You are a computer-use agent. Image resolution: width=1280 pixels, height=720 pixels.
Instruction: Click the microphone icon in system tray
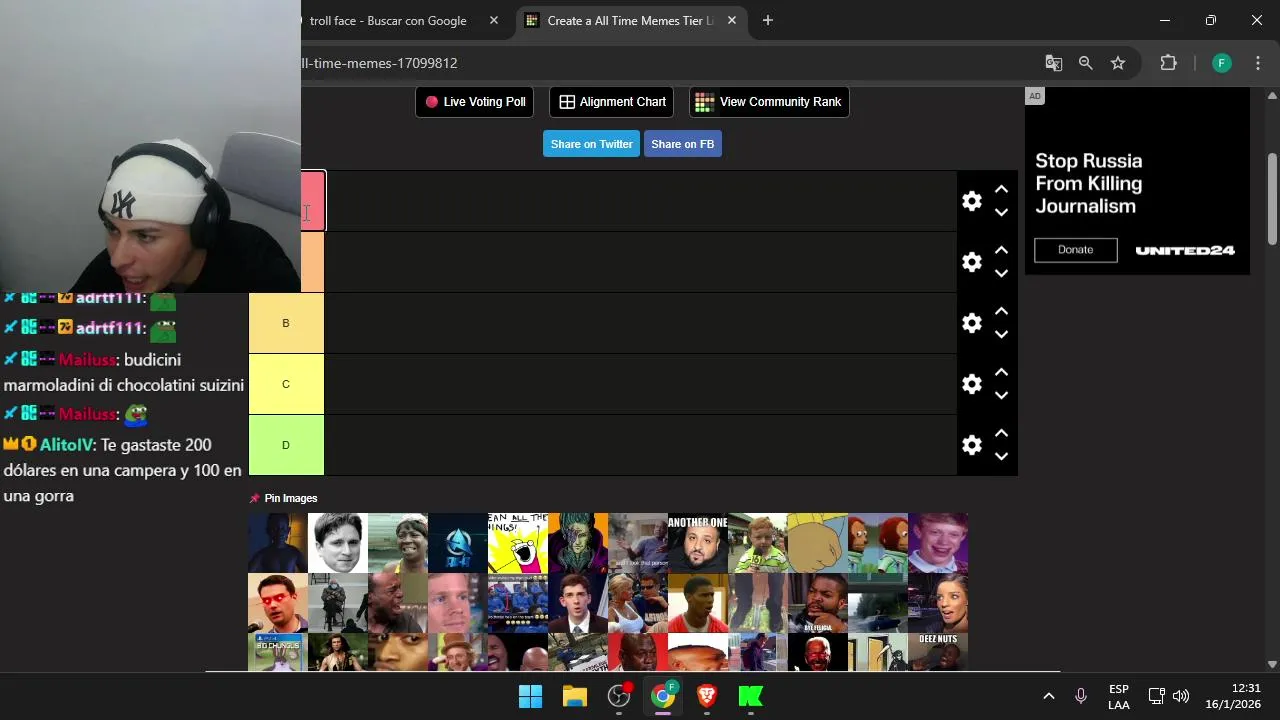point(1081,696)
